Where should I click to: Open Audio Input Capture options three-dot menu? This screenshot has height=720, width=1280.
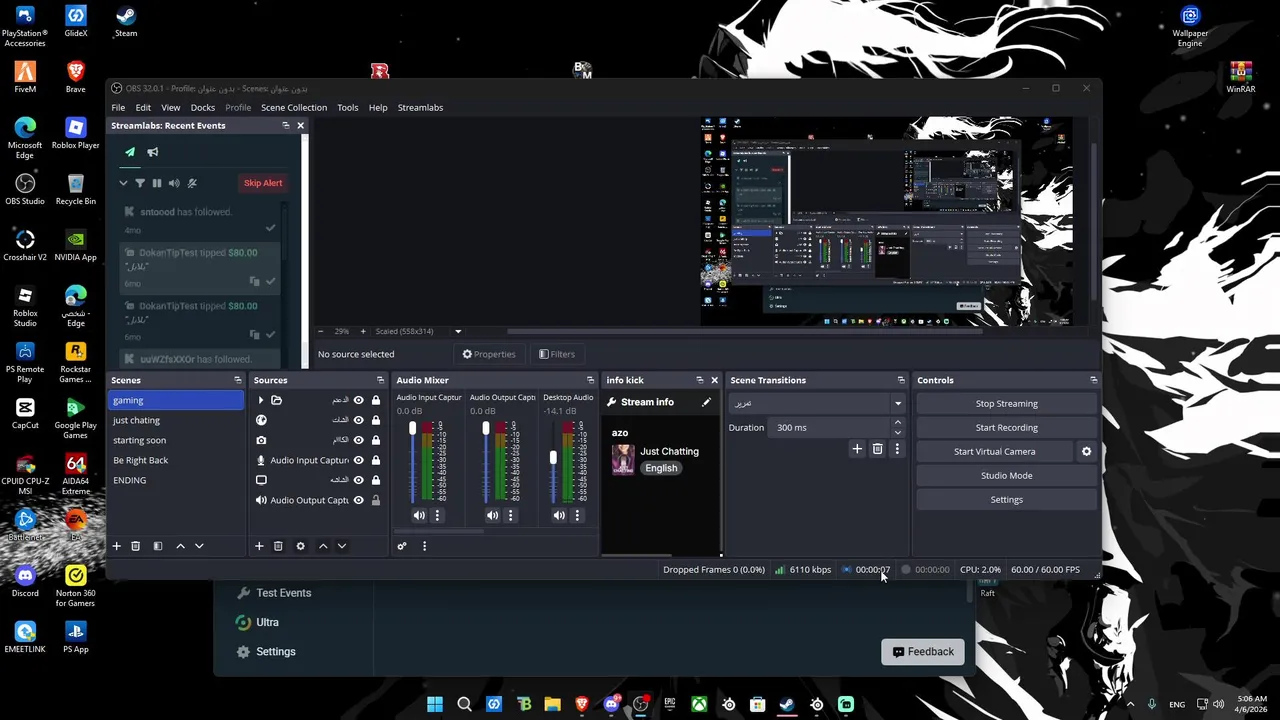tap(437, 516)
